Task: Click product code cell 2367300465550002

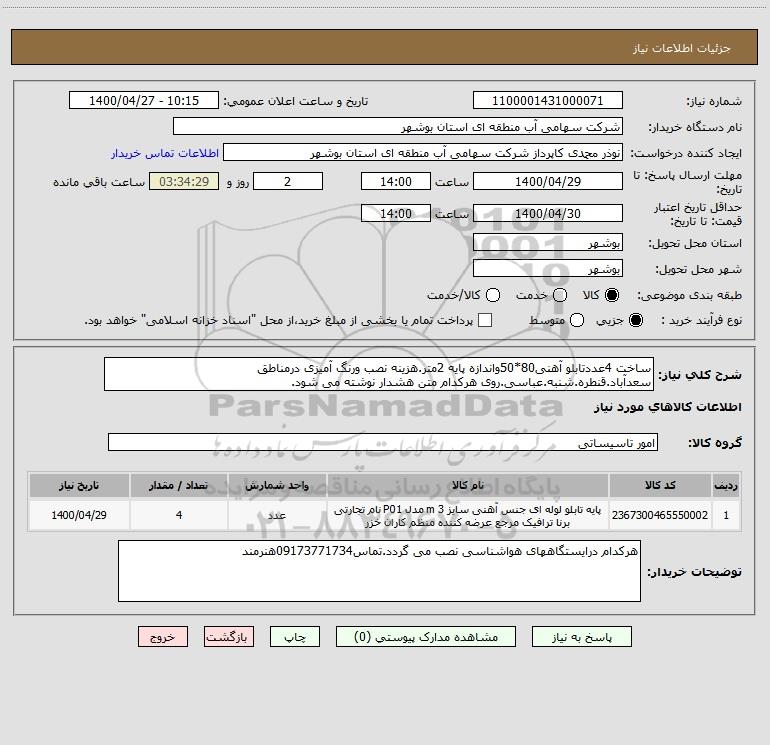Action: 660,515
